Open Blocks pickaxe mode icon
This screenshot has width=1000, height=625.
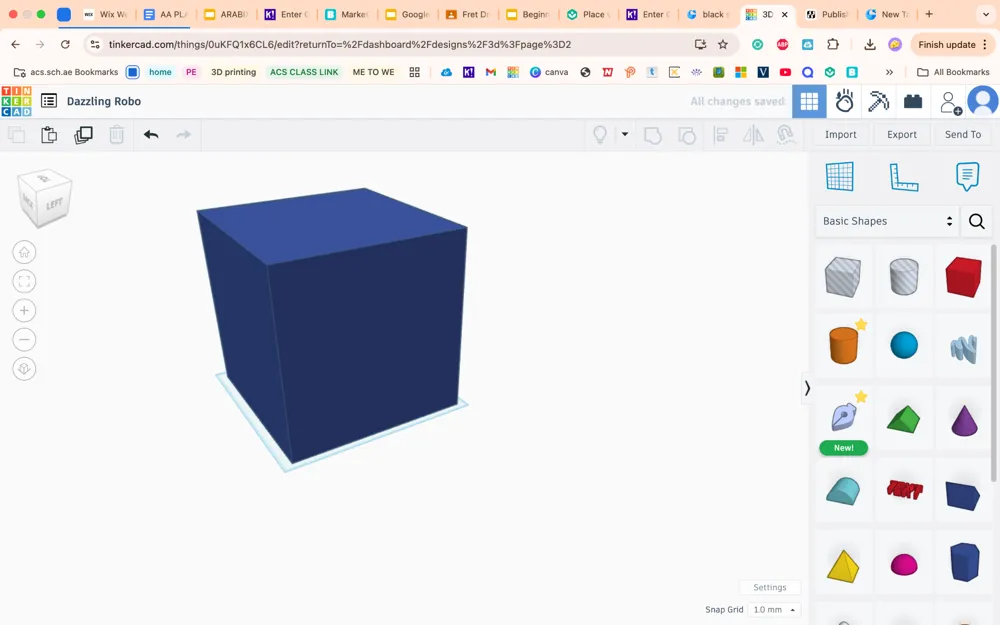click(878, 101)
